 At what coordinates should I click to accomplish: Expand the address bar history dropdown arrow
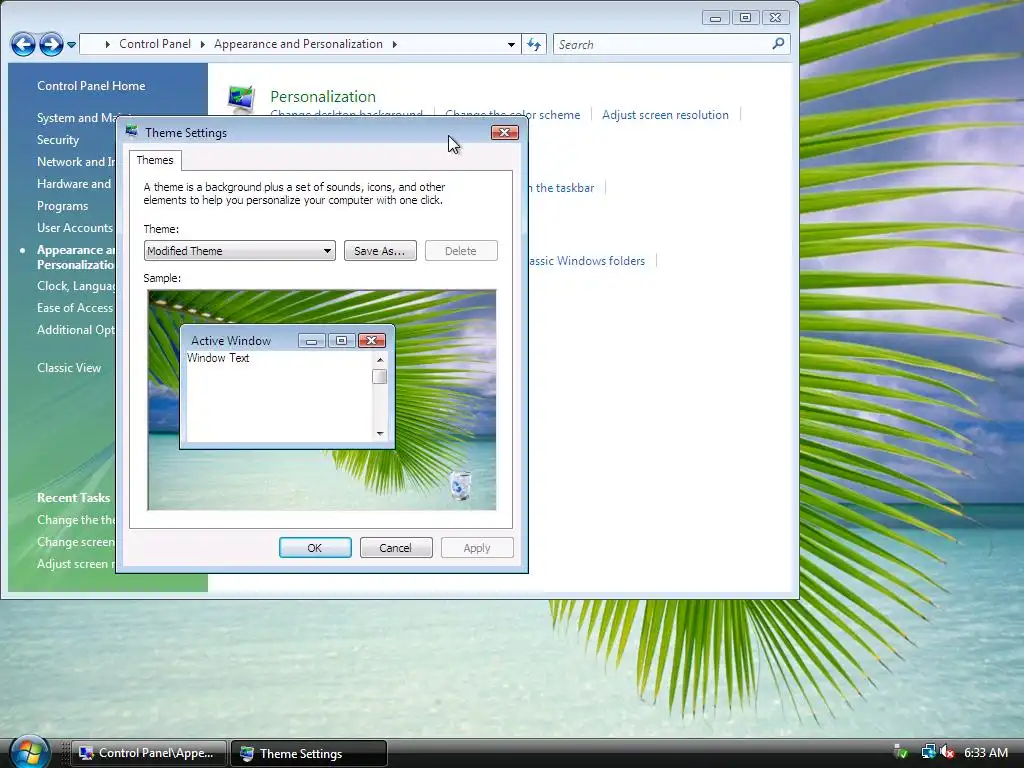point(511,44)
